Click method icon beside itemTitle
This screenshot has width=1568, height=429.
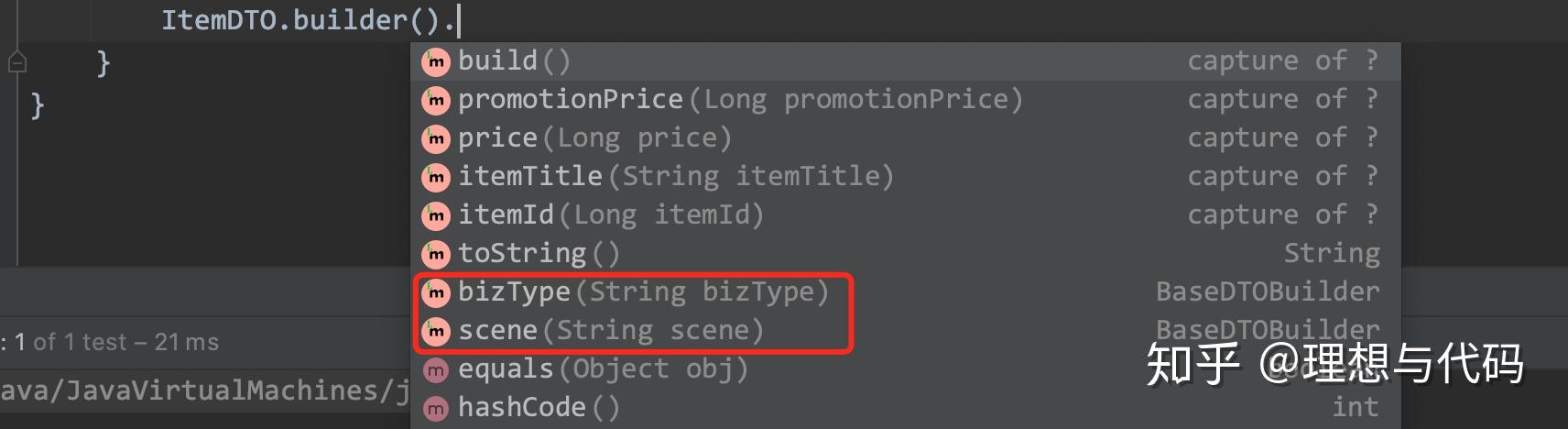(435, 177)
